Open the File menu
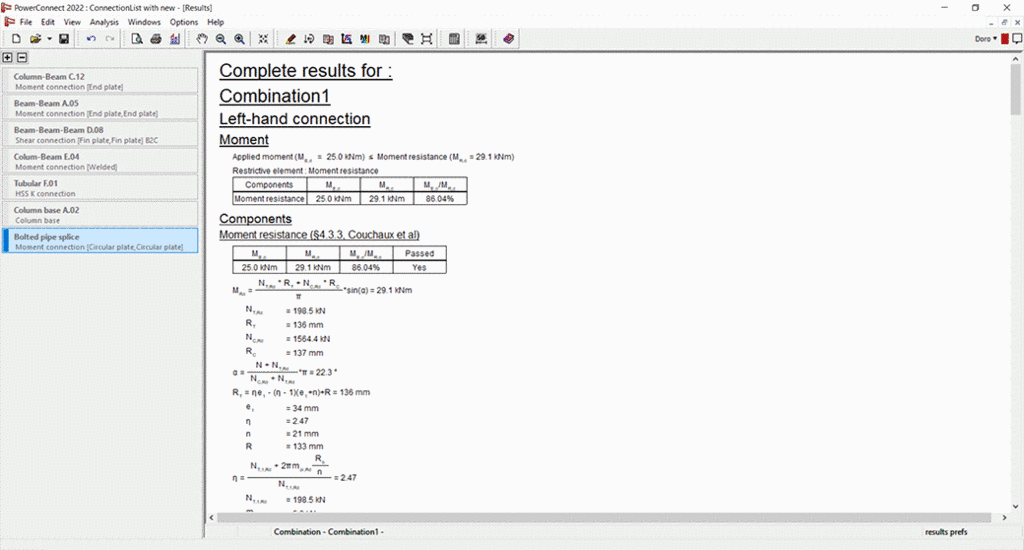1024x550 pixels. pos(25,22)
